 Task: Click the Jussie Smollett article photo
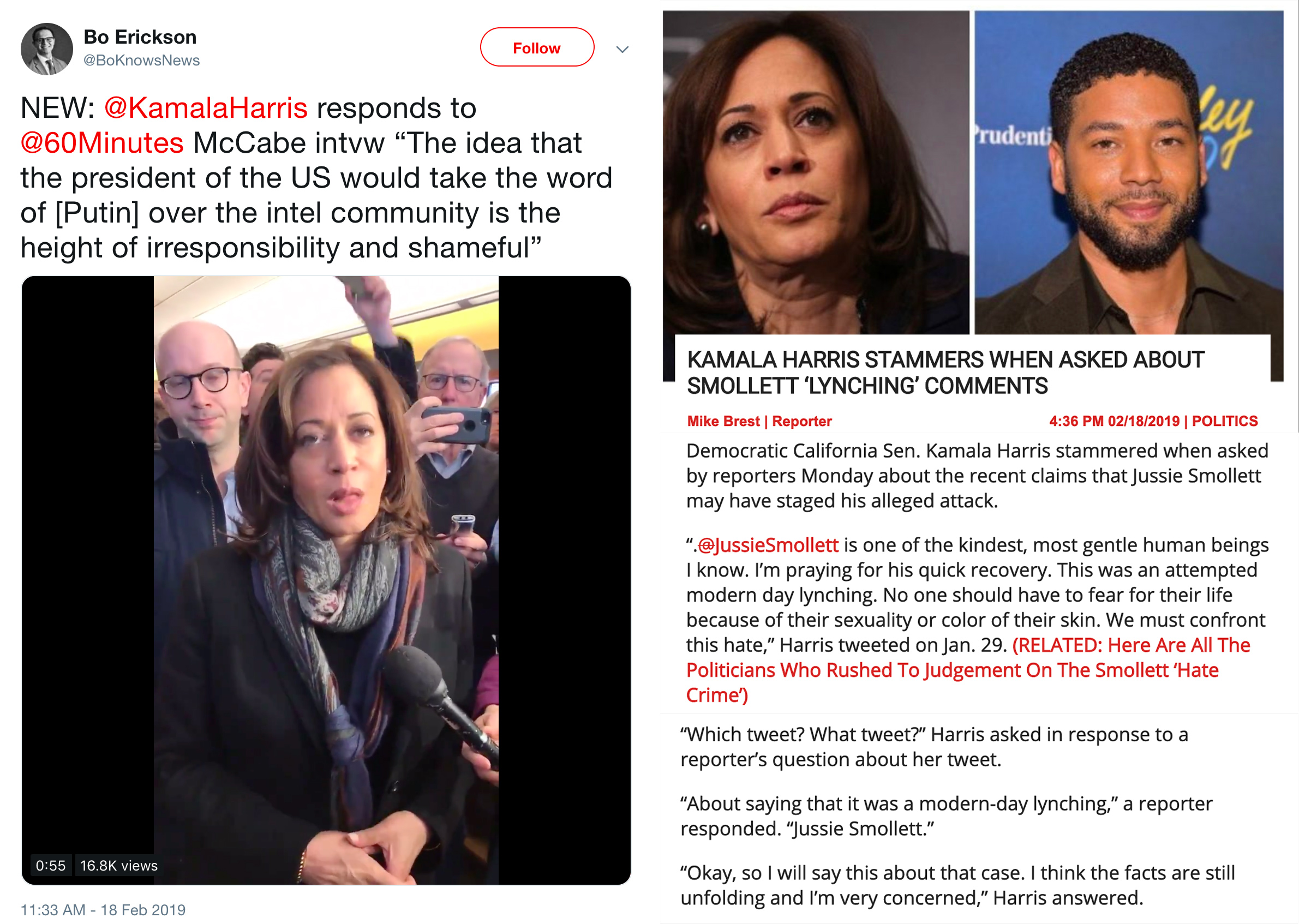(x=1128, y=172)
